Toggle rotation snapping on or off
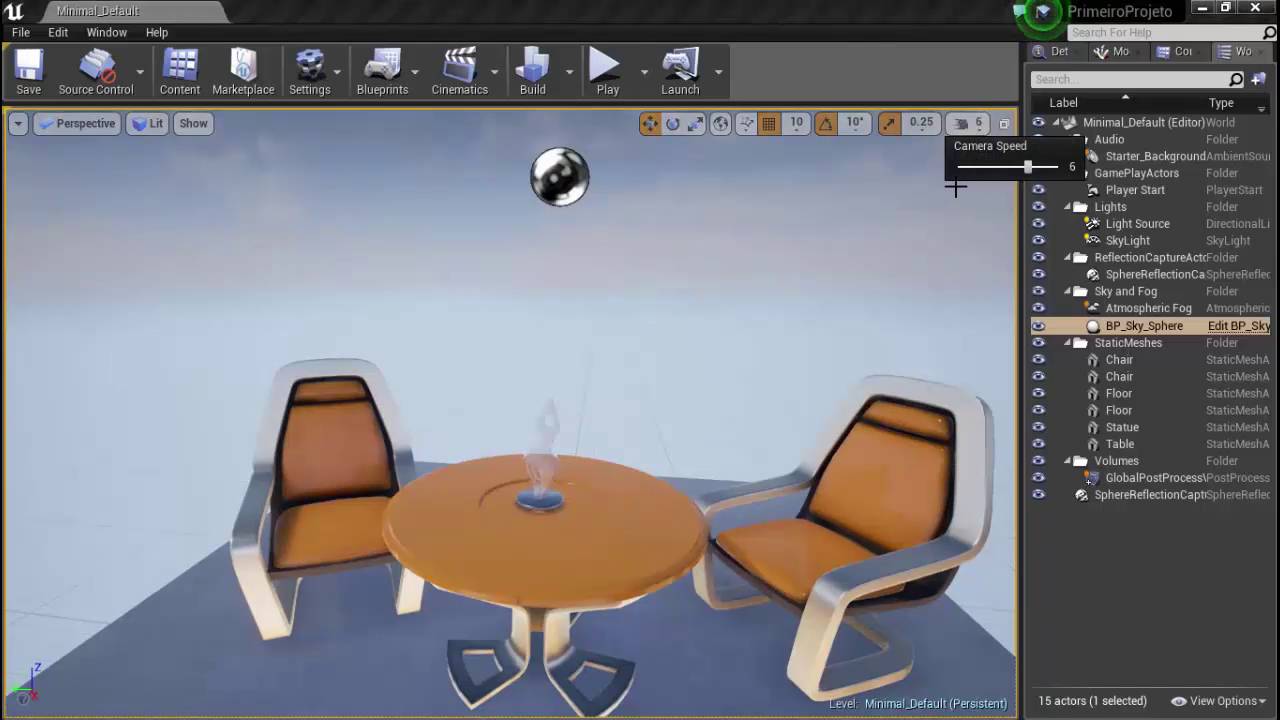 (825, 123)
